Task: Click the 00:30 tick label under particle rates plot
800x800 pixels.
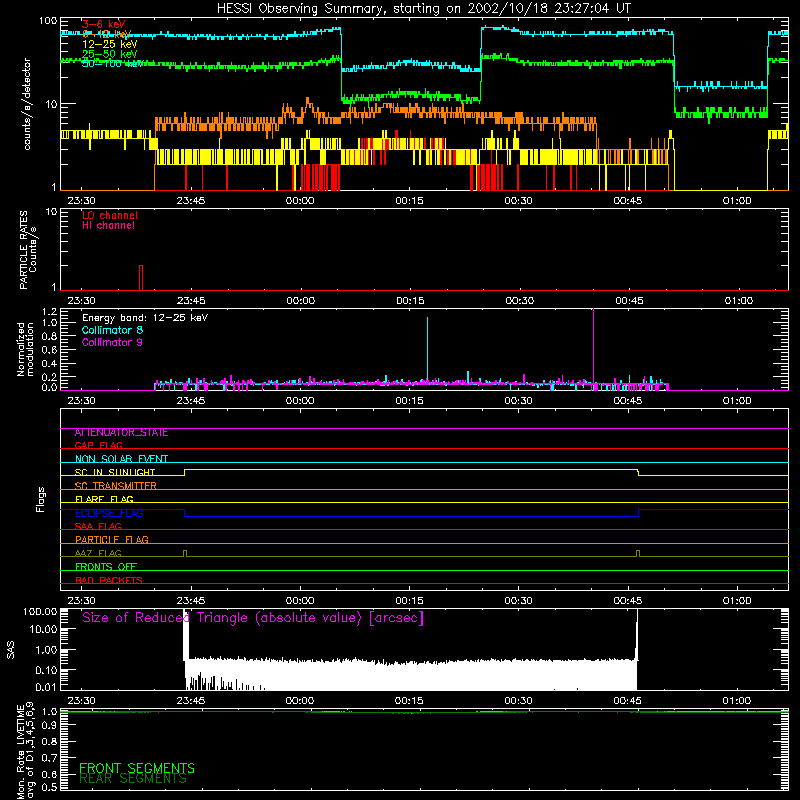Action: [x=519, y=301]
